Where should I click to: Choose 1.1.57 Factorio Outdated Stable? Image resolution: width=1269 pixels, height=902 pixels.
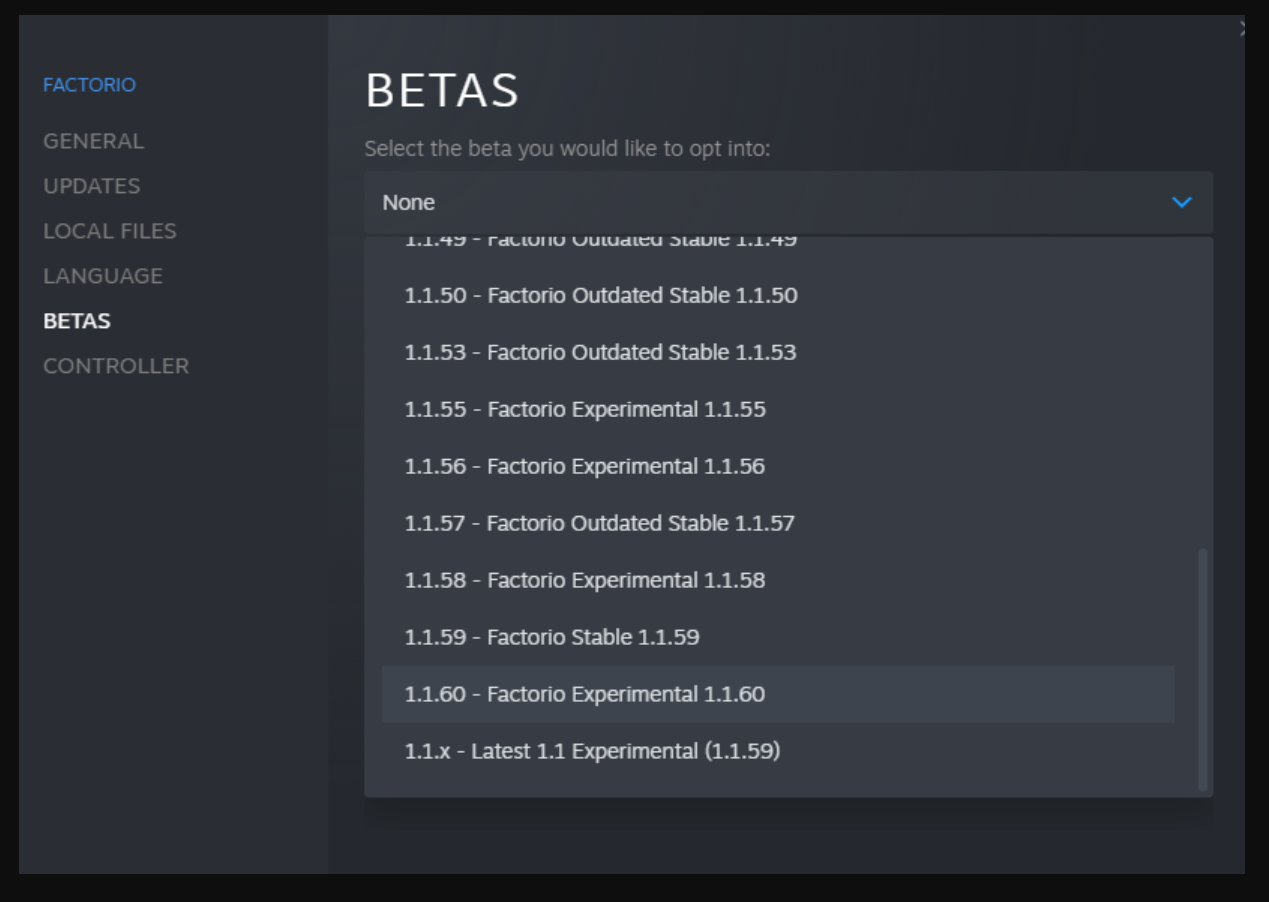[778, 523]
